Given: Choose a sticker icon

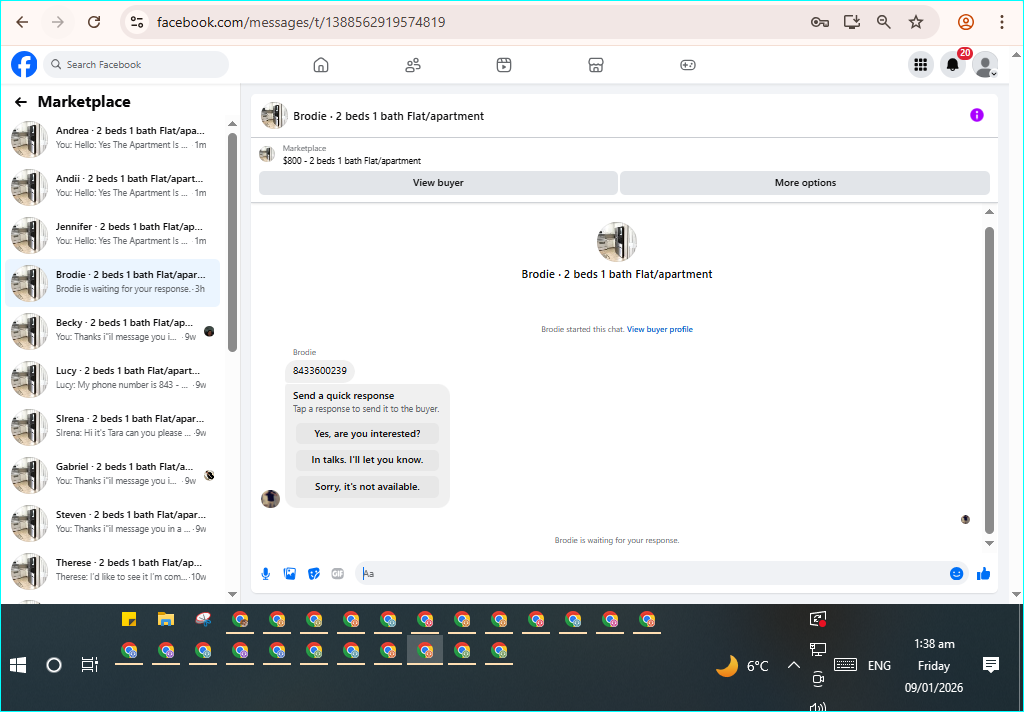Looking at the screenshot, I should 313,574.
